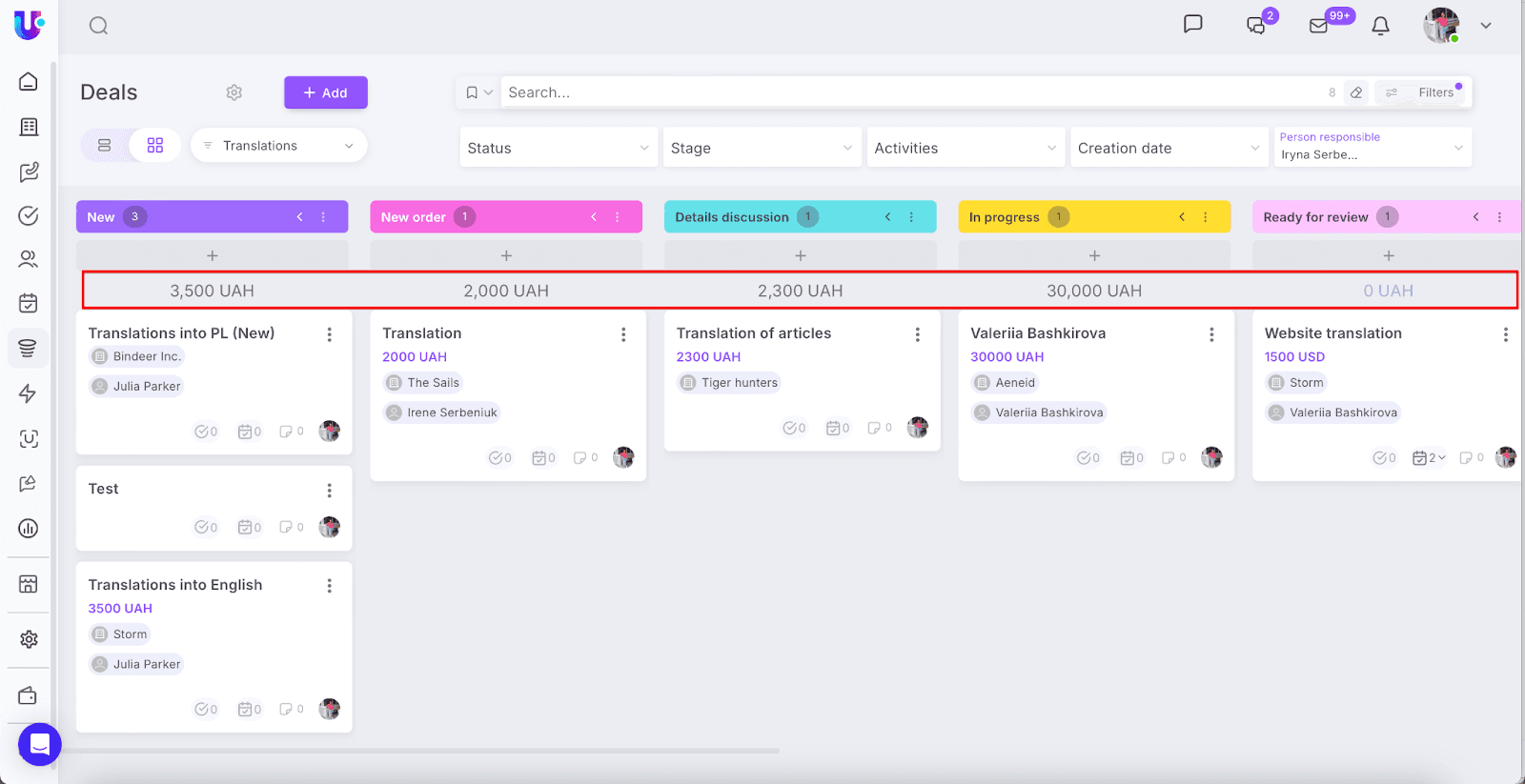Click the search magnifier icon in top bar

tap(98, 26)
